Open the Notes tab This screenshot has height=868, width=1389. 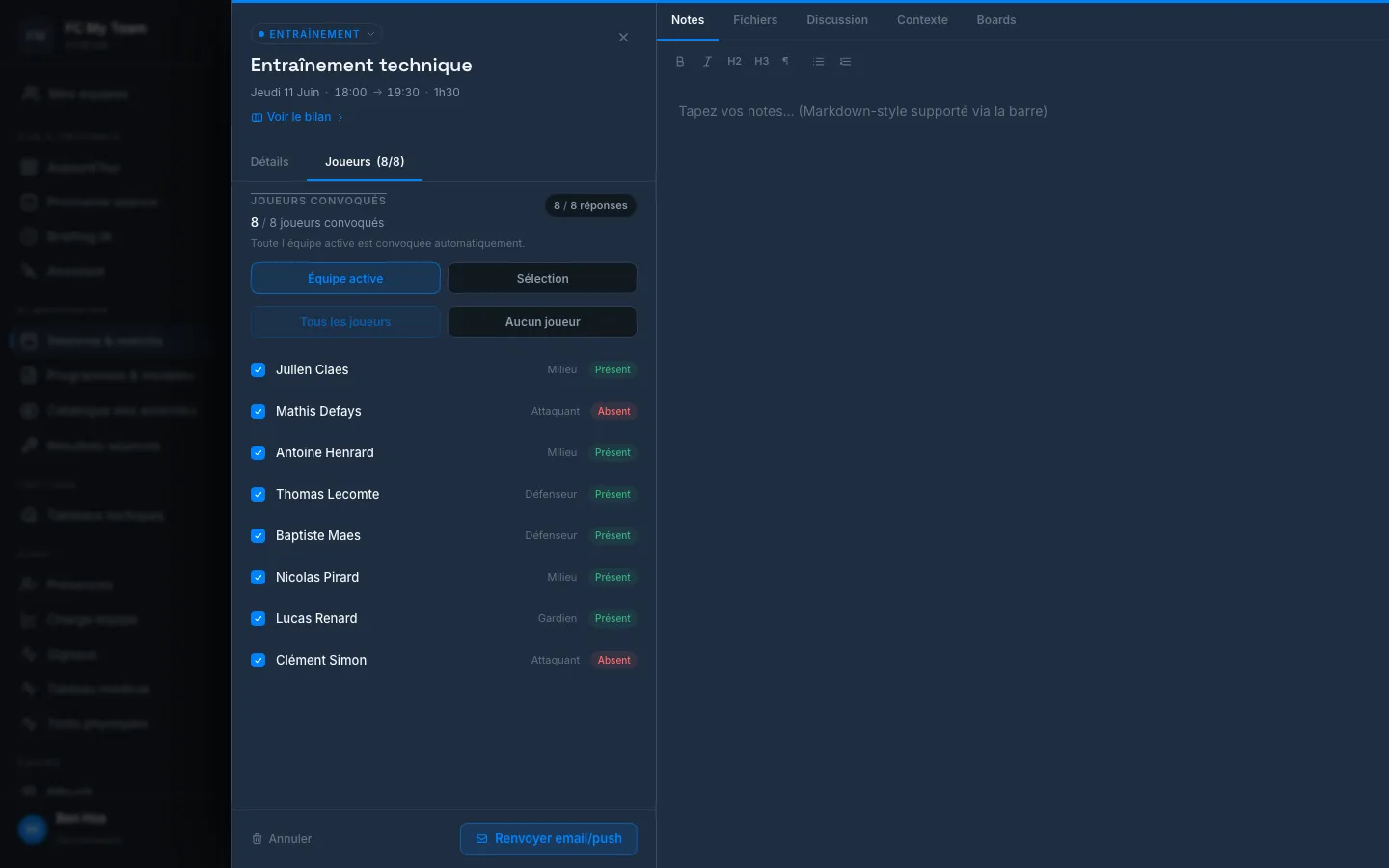[688, 20]
